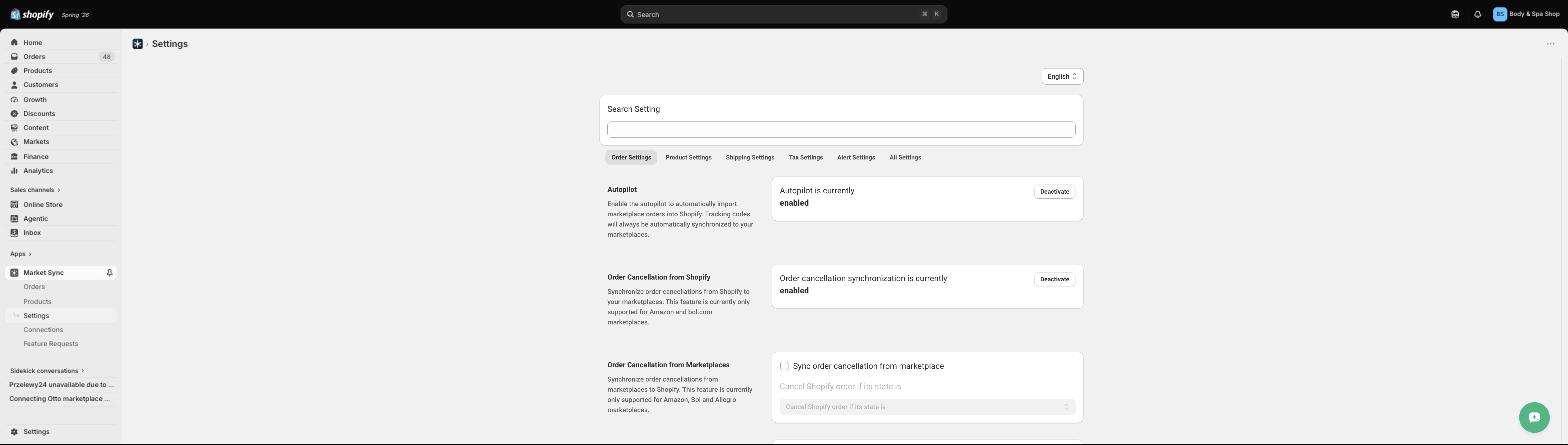Screen dimensions: 1568x445
Task: Focus the top Search bar
Action: 783,14
